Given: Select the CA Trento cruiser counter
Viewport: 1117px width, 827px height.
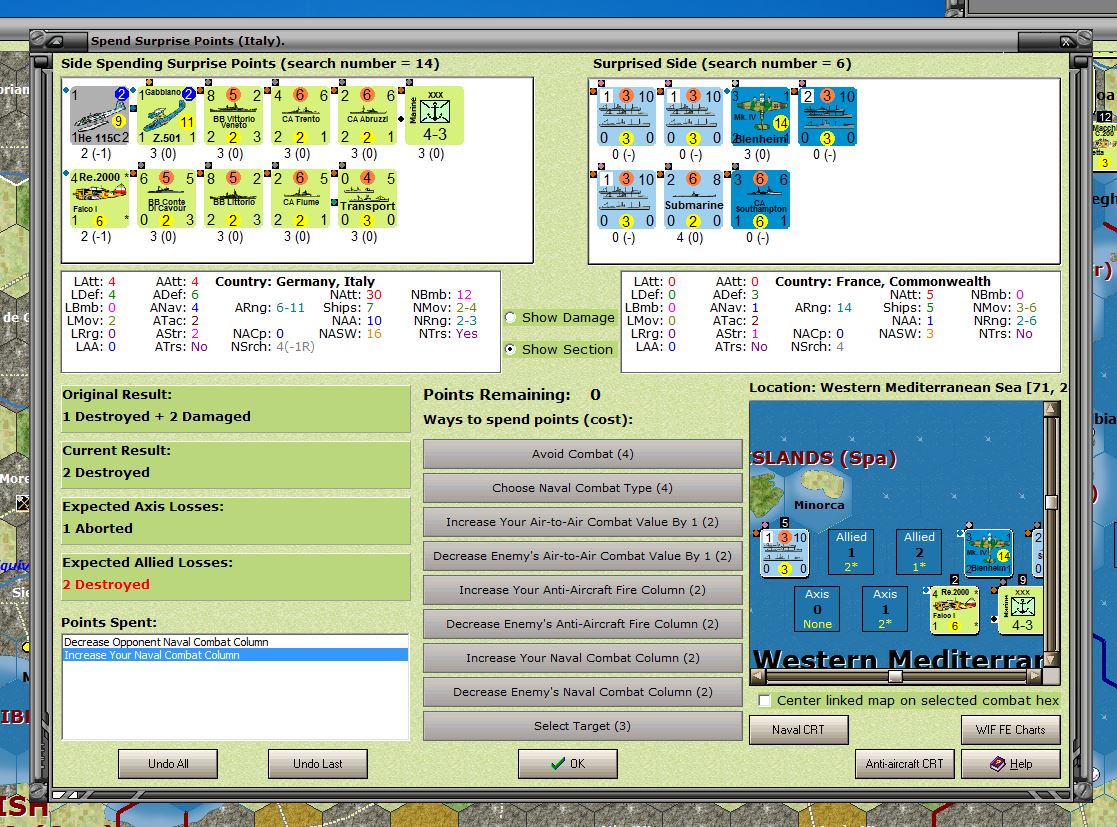Looking at the screenshot, I should click(301, 115).
